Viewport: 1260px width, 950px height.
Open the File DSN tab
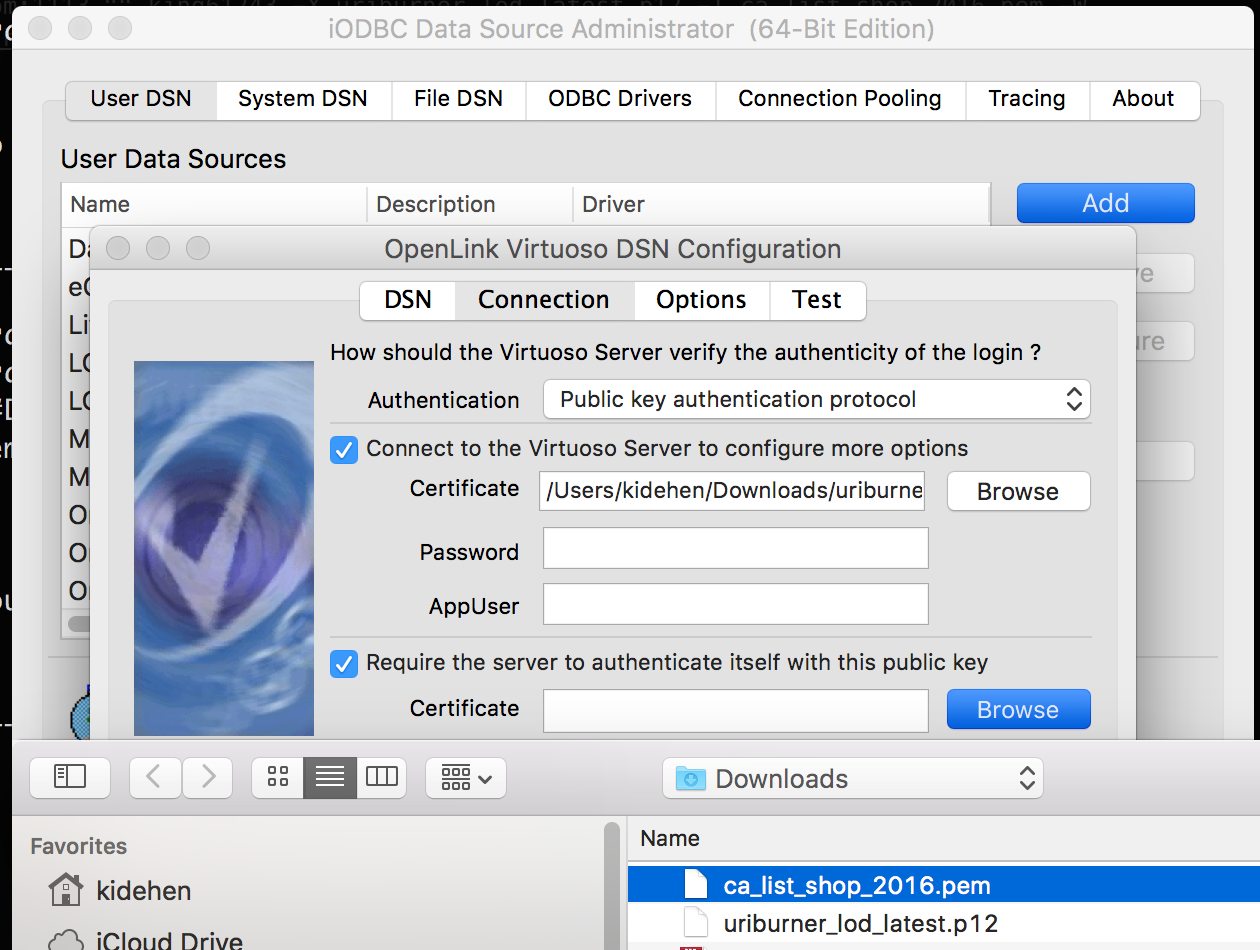[x=458, y=99]
